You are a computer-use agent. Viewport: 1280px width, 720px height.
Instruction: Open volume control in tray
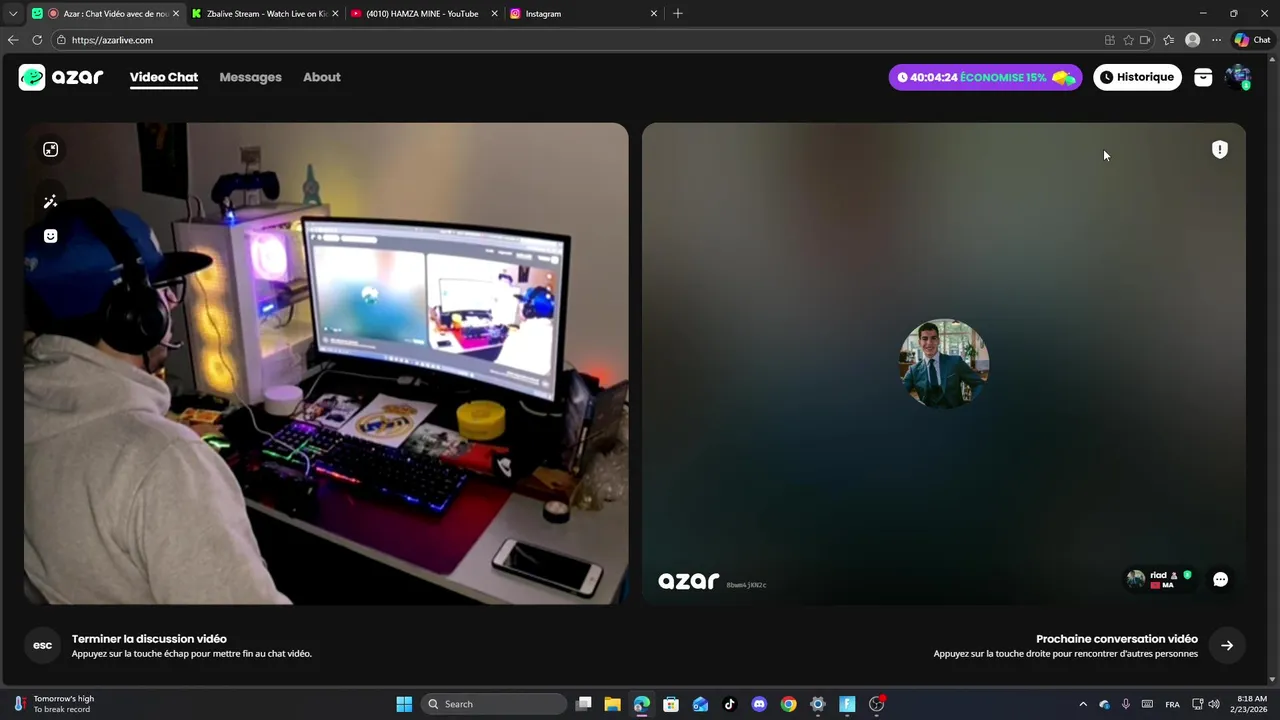[1214, 704]
